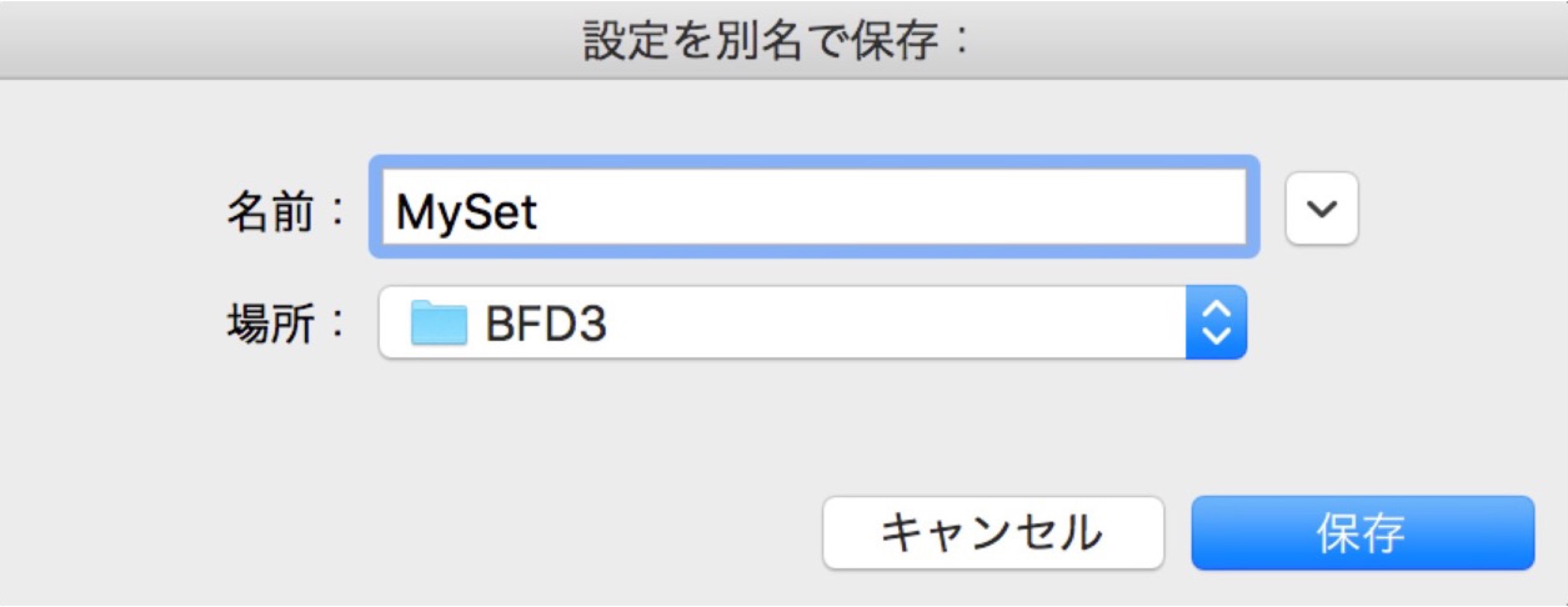Click the up chevron in the blue location stepper
The height and width of the screenshot is (607, 1568).
pos(1216,309)
